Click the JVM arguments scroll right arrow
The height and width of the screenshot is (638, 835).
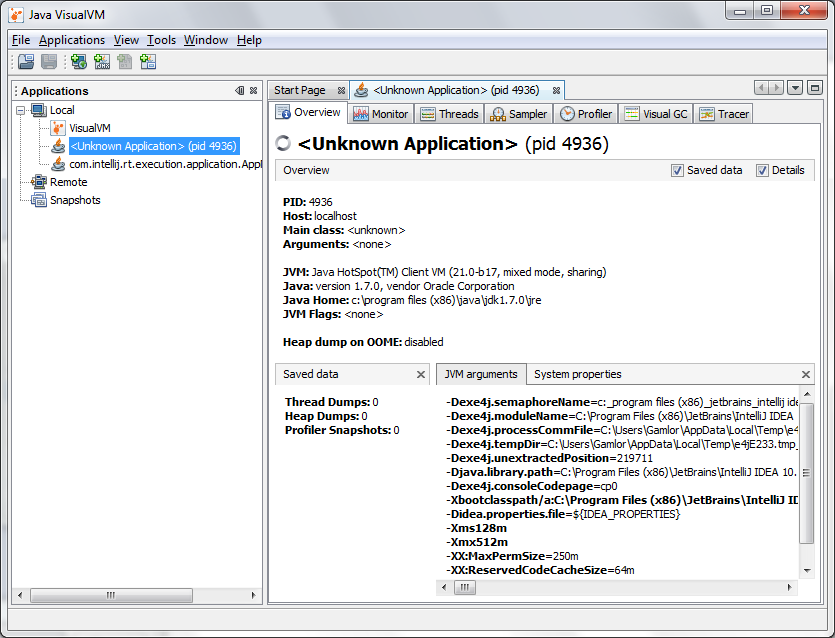790,587
